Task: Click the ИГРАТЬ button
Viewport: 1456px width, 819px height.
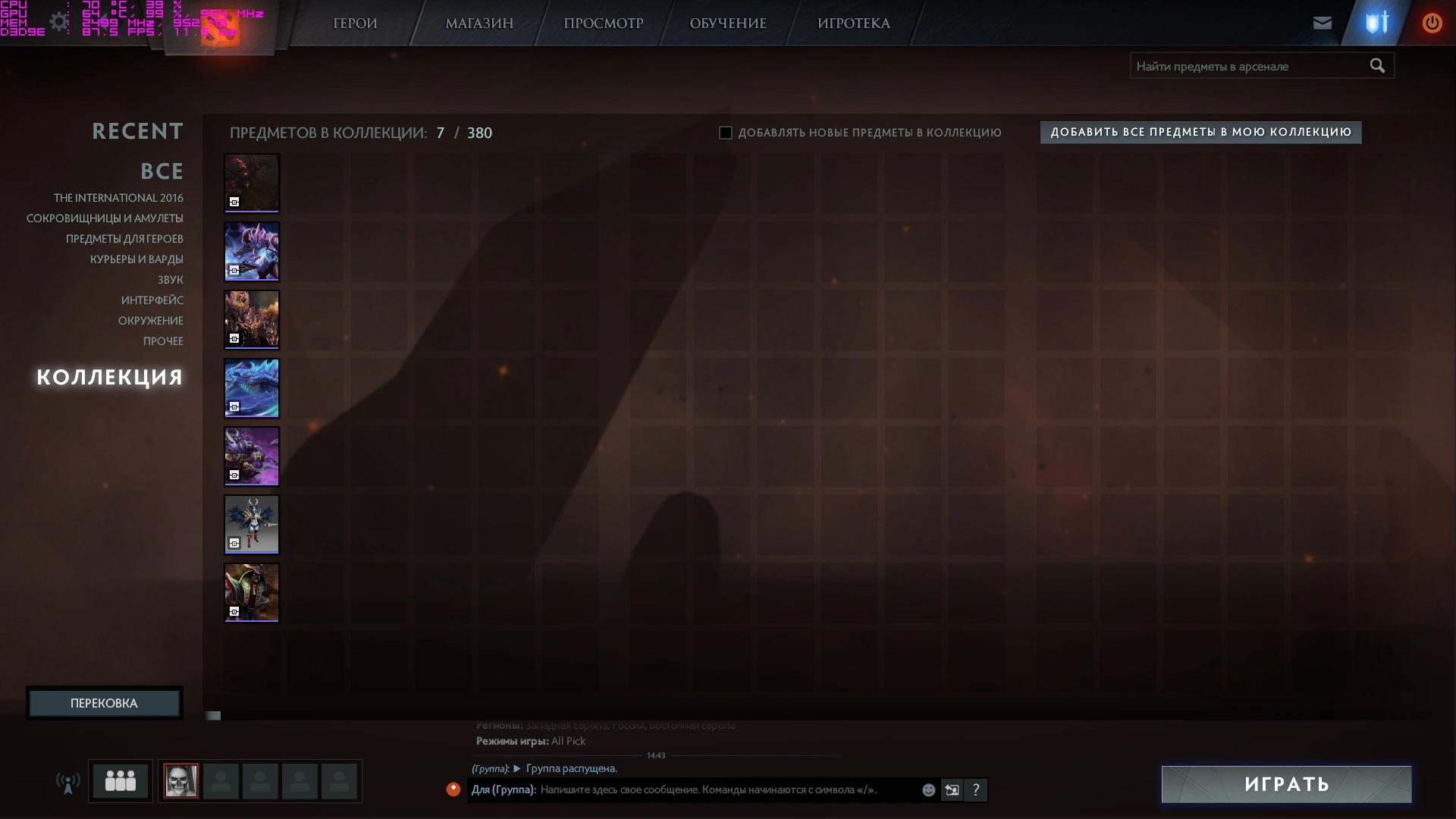Action: point(1286,784)
